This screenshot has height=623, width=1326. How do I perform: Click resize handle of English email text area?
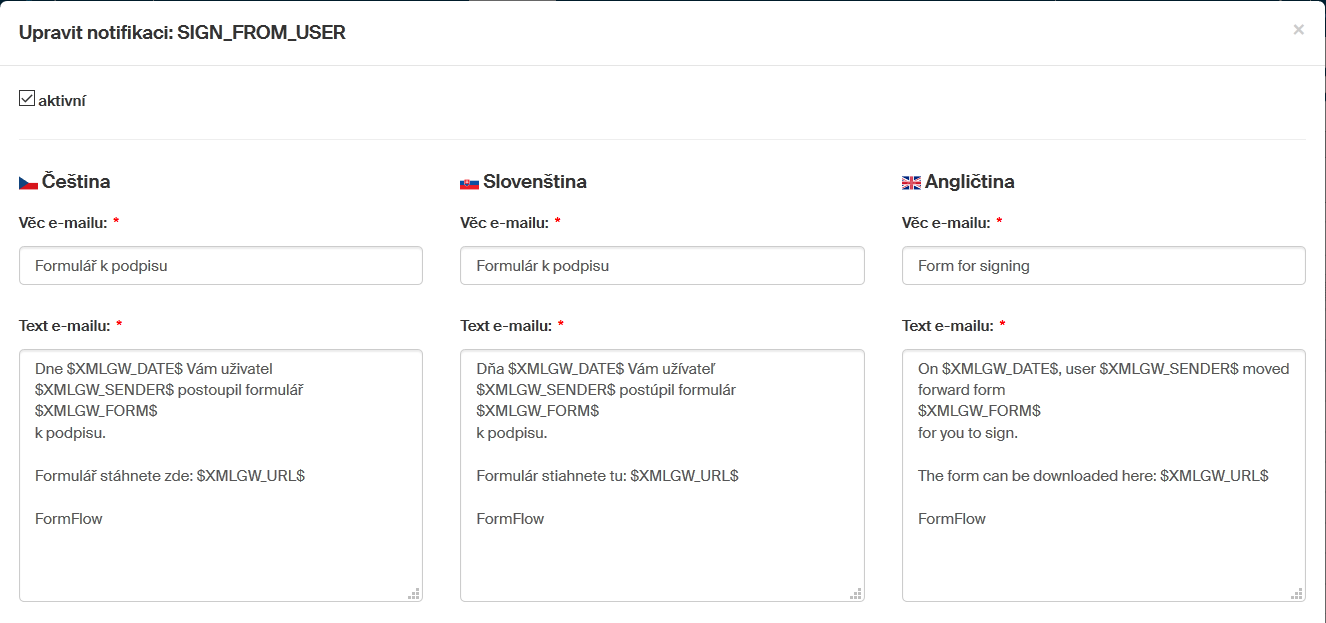(x=1297, y=593)
